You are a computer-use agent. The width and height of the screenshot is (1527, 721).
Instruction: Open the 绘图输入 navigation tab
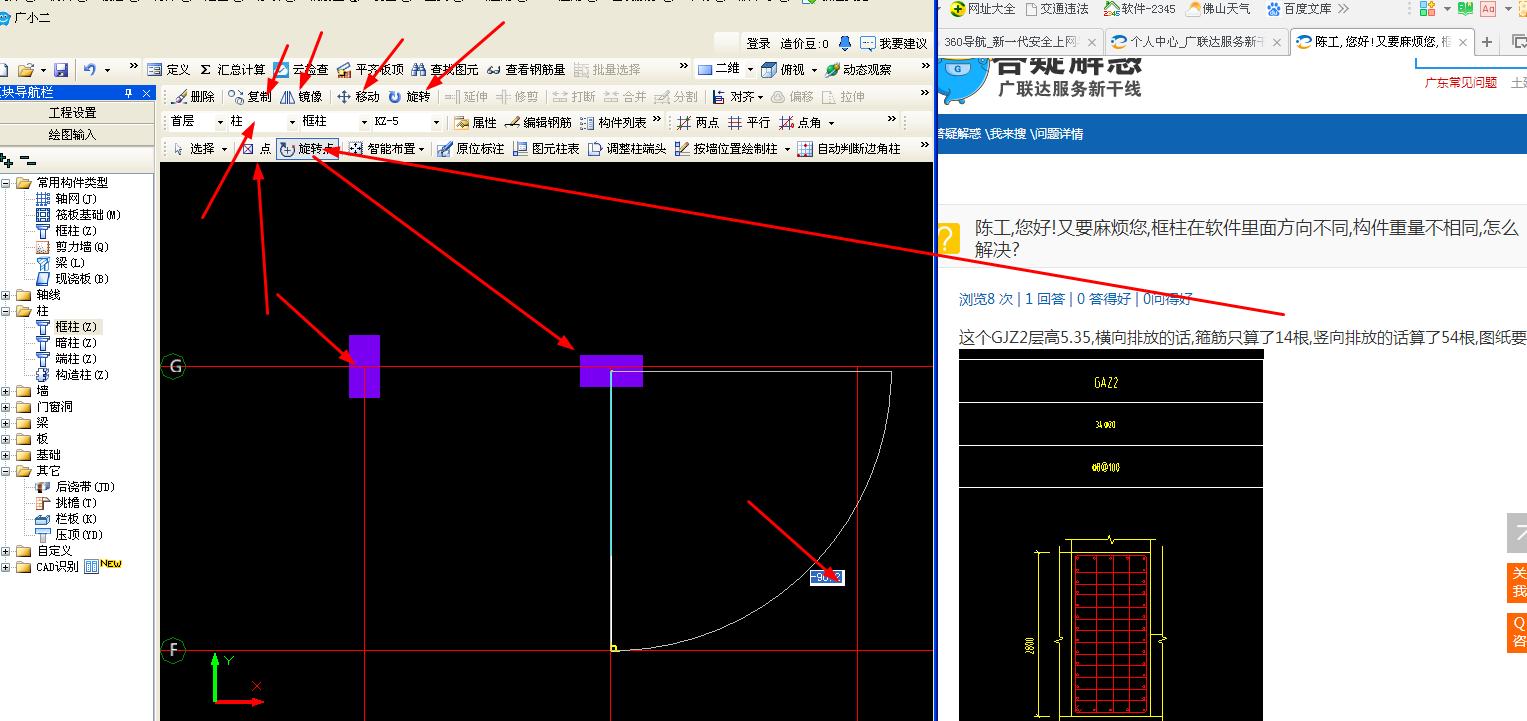[73, 135]
